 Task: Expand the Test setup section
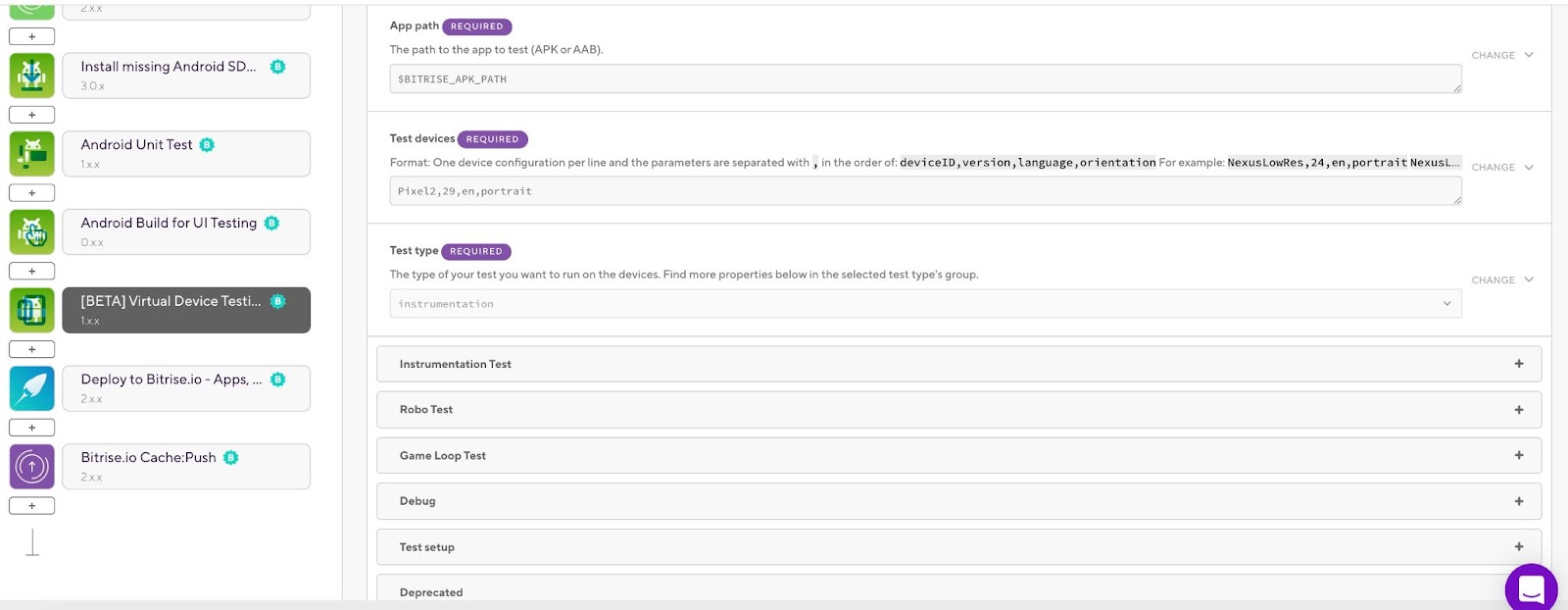point(958,547)
